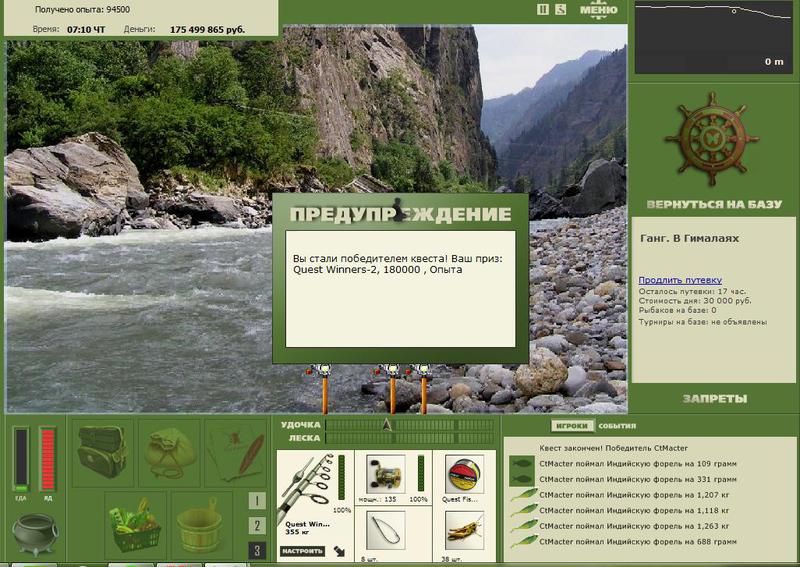Click the time 07:10 ЧТ
This screenshot has height=567, width=800.
86,30
